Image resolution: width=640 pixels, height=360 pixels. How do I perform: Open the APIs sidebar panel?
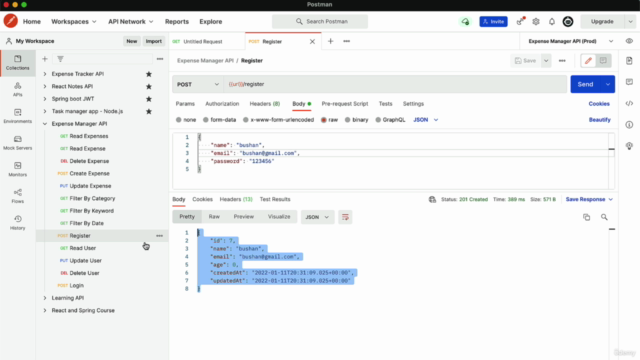18,89
